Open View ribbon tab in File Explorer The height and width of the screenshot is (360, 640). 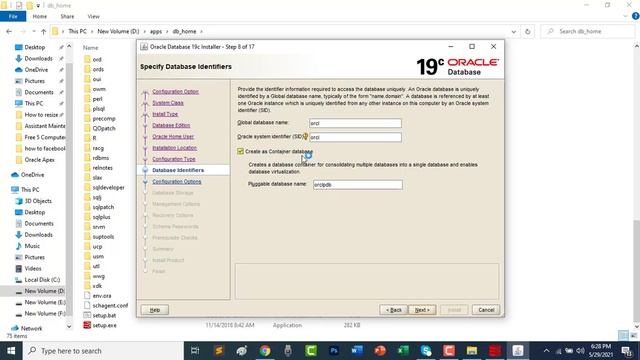93,16
